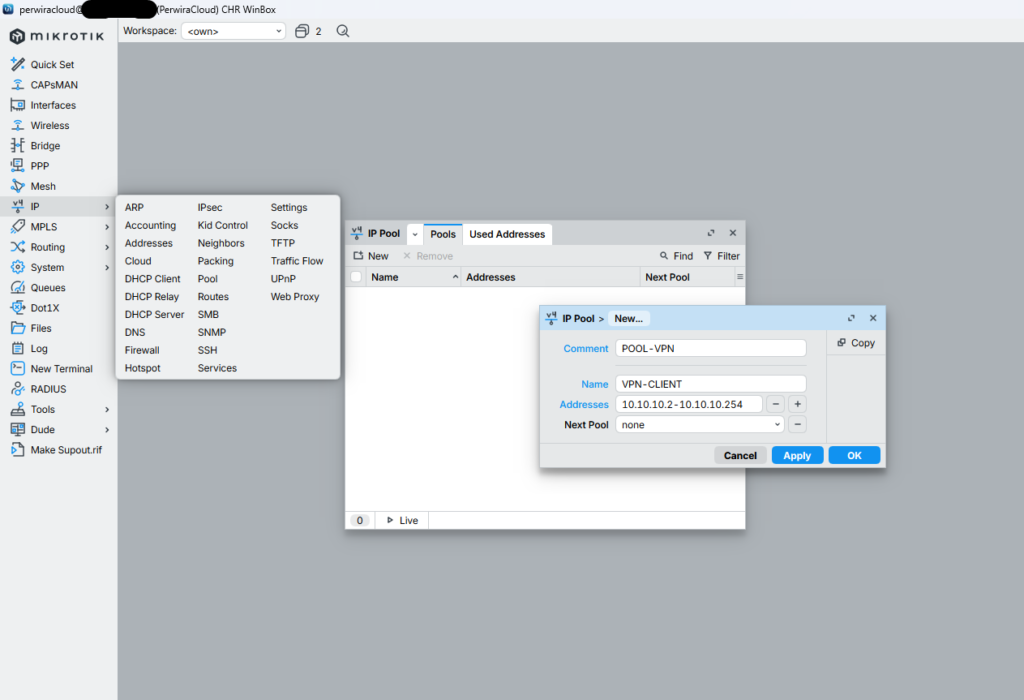Toggle the Live update button
Screen dimensions: 1024x700
pos(401,520)
